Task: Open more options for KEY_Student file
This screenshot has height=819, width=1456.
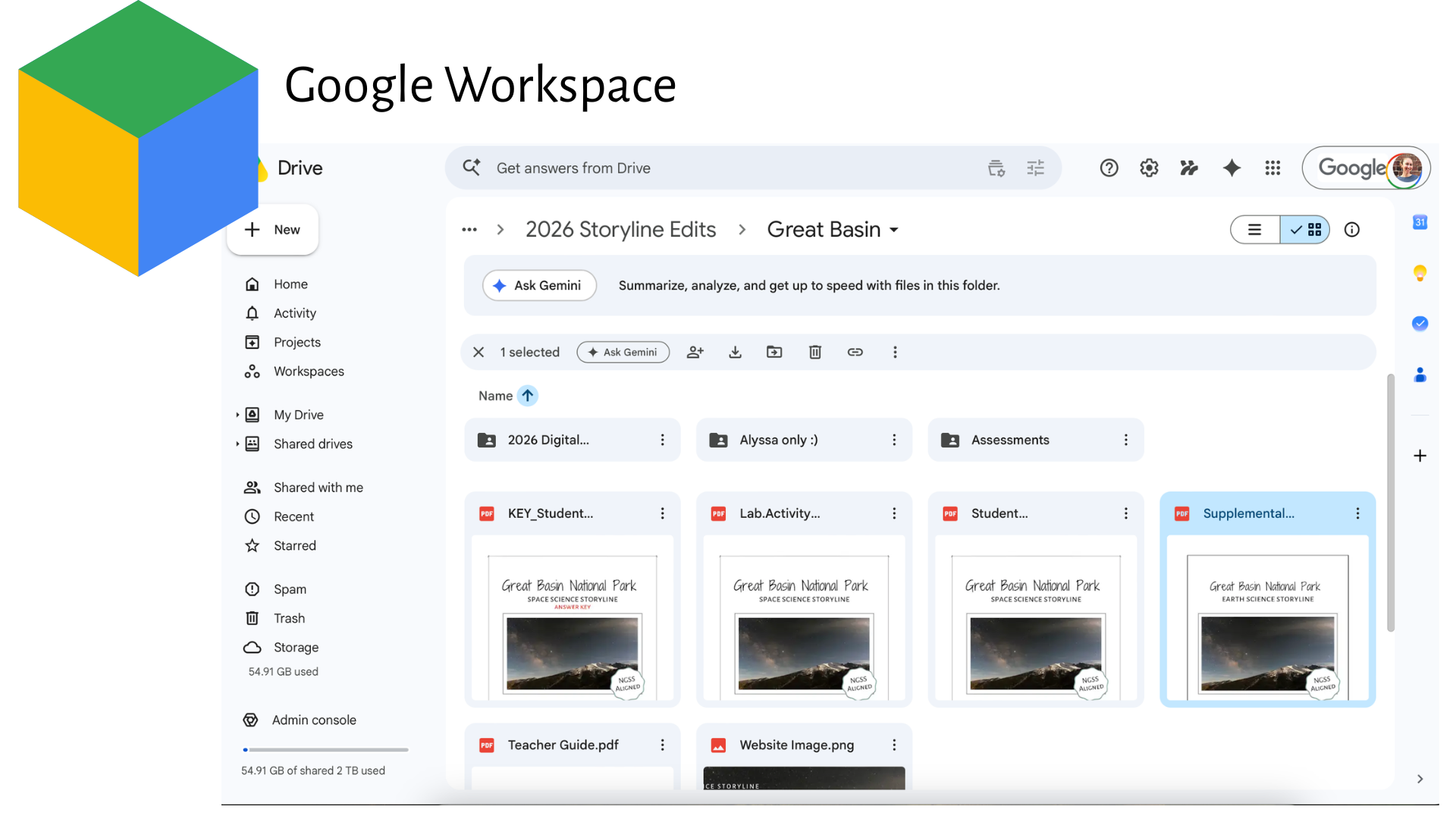Action: coord(663,513)
